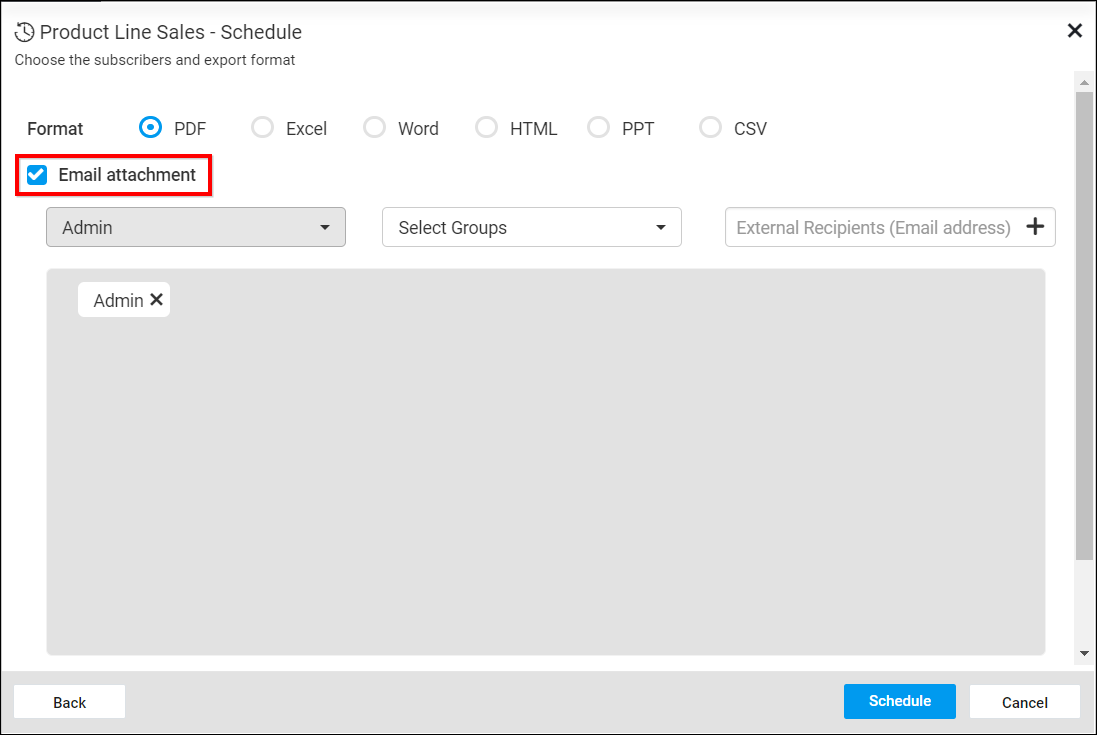
Task: Uncheck the Email attachment checkbox
Action: (37, 175)
